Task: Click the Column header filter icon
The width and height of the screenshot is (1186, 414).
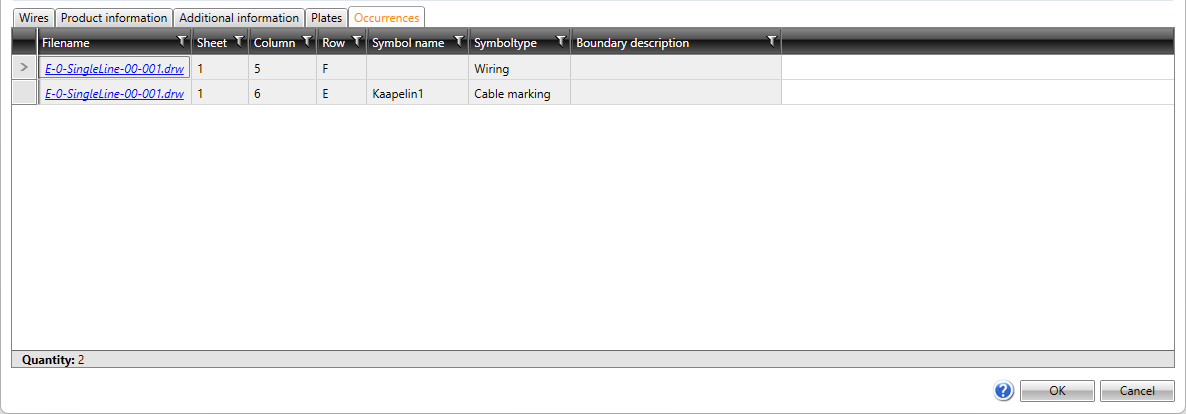Action: click(306, 42)
